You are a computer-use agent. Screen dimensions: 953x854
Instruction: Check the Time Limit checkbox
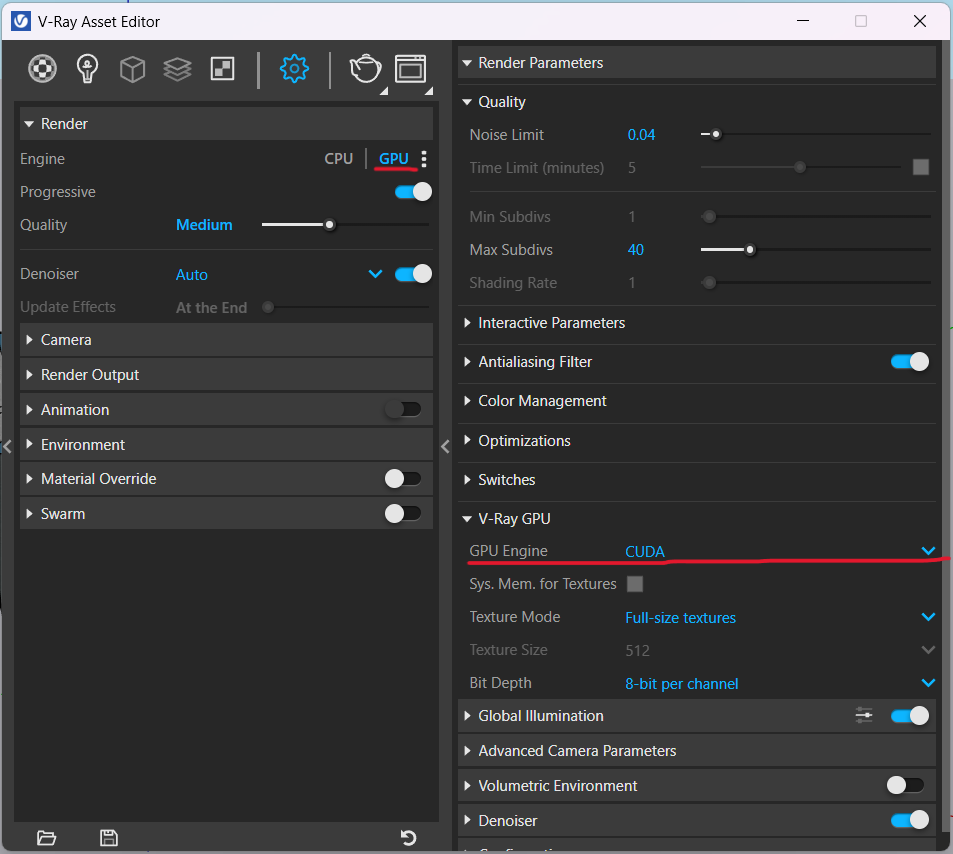(921, 167)
